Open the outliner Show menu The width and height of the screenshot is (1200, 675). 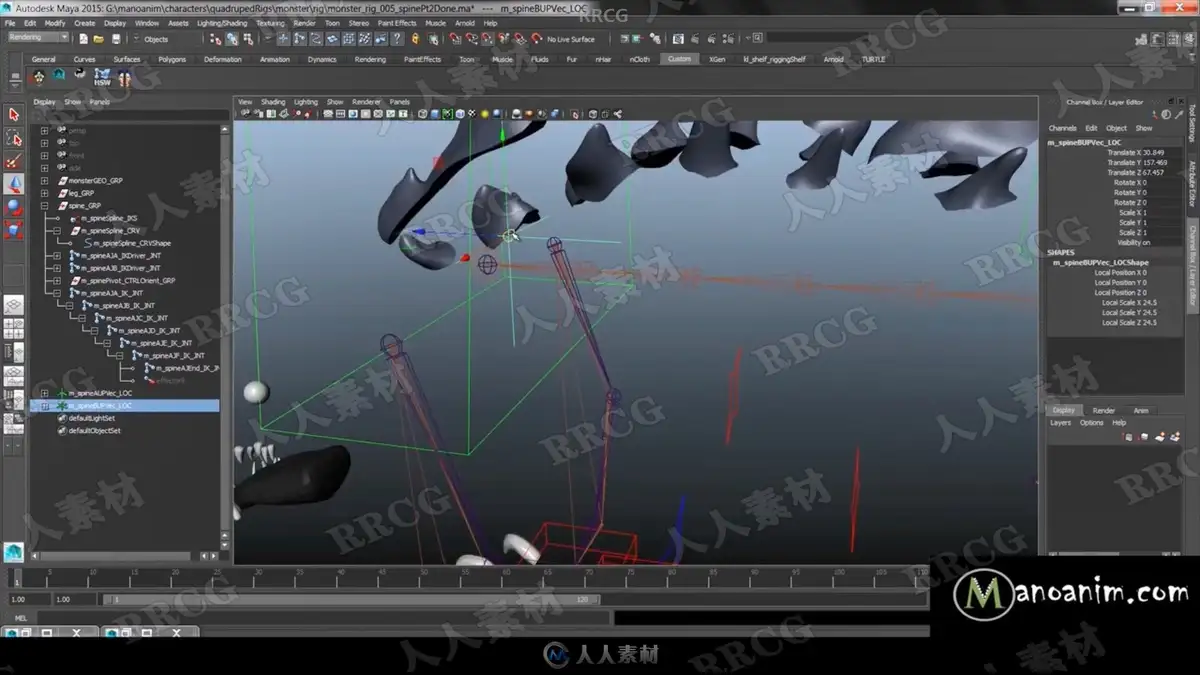point(73,102)
